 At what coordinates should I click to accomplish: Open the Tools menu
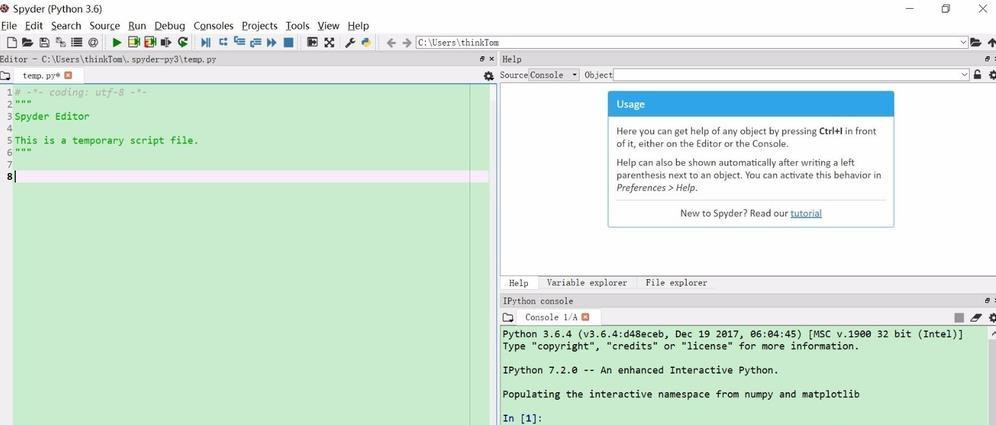pyautogui.click(x=297, y=26)
